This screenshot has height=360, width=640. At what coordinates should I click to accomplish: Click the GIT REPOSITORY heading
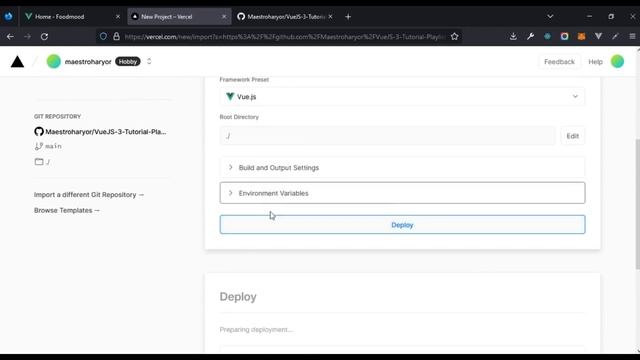(58, 116)
